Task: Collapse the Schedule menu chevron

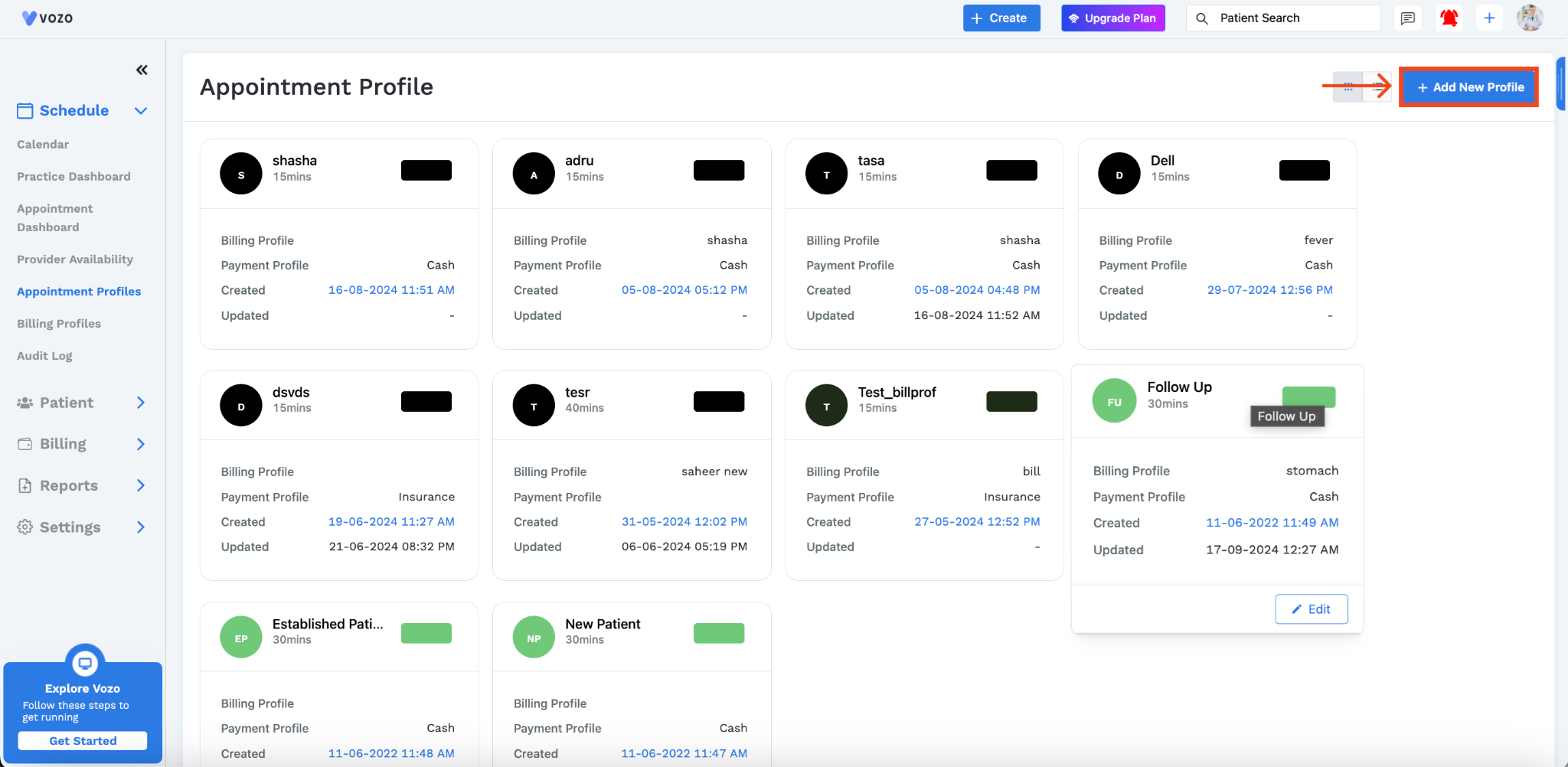Action: pyautogui.click(x=141, y=111)
